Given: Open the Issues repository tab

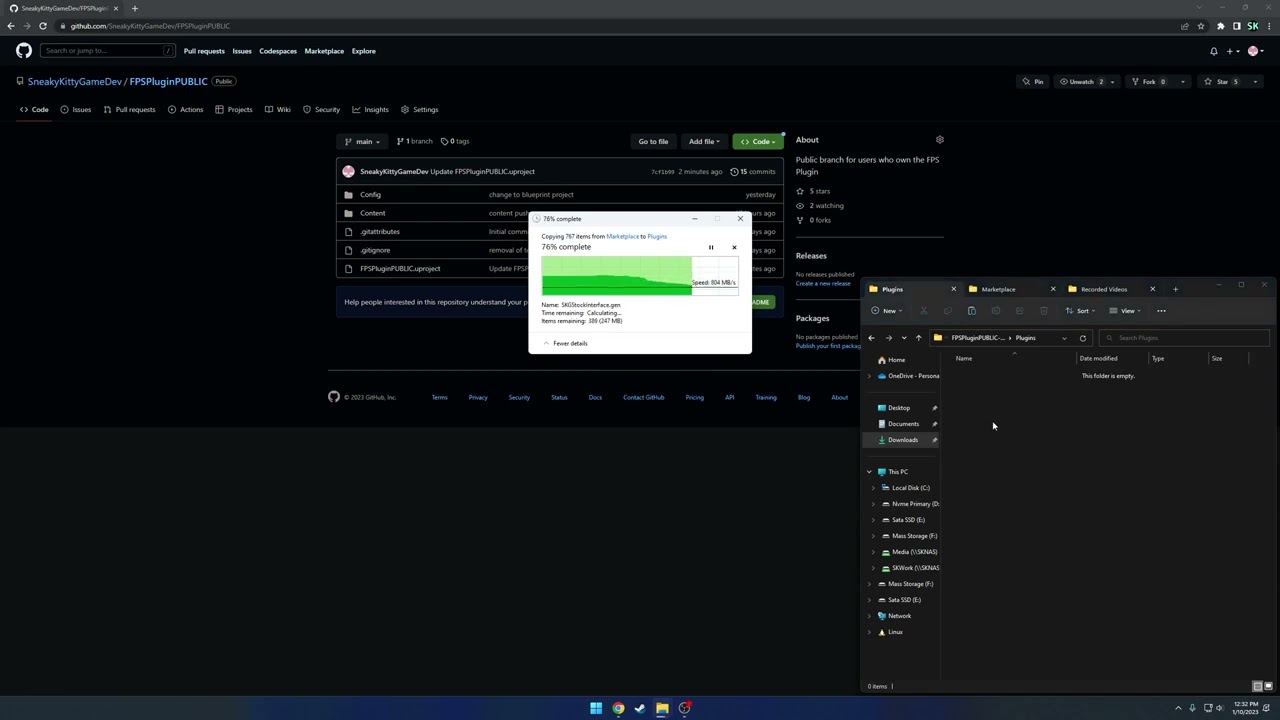Looking at the screenshot, I should coord(75,110).
